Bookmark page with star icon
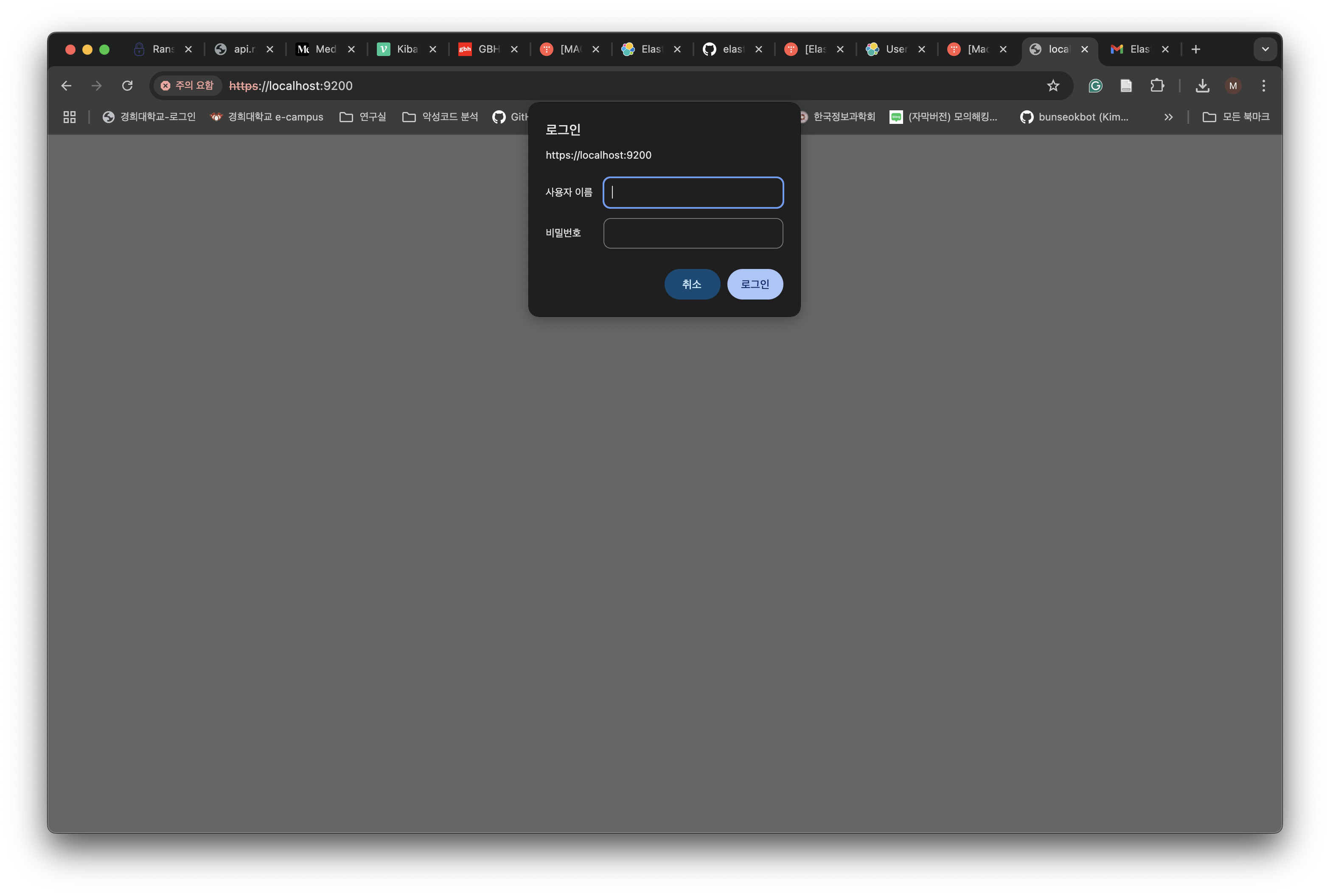Image resolution: width=1330 pixels, height=896 pixels. [1053, 86]
